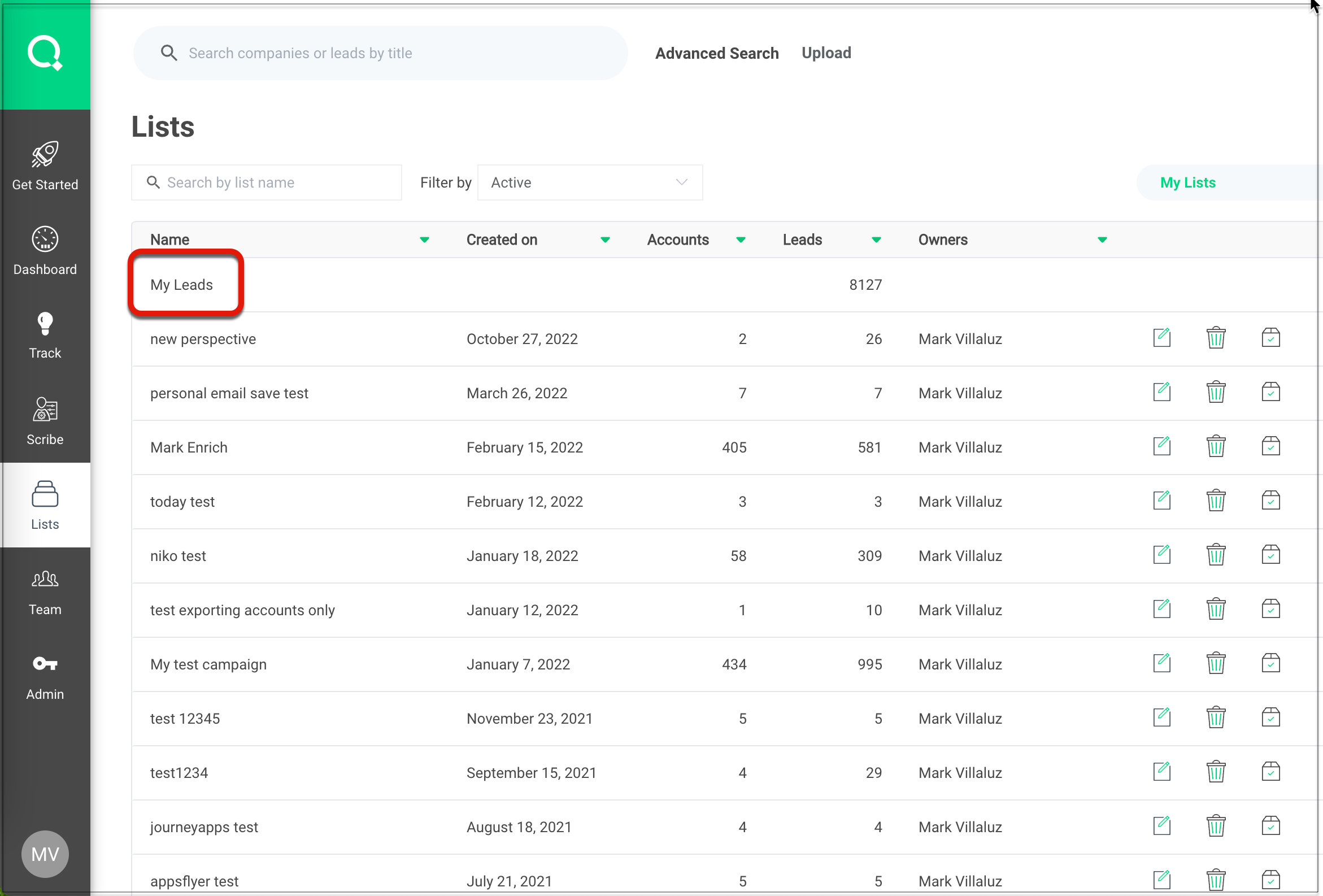Click the MV user avatar
This screenshot has height=896, width=1323.
point(45,853)
